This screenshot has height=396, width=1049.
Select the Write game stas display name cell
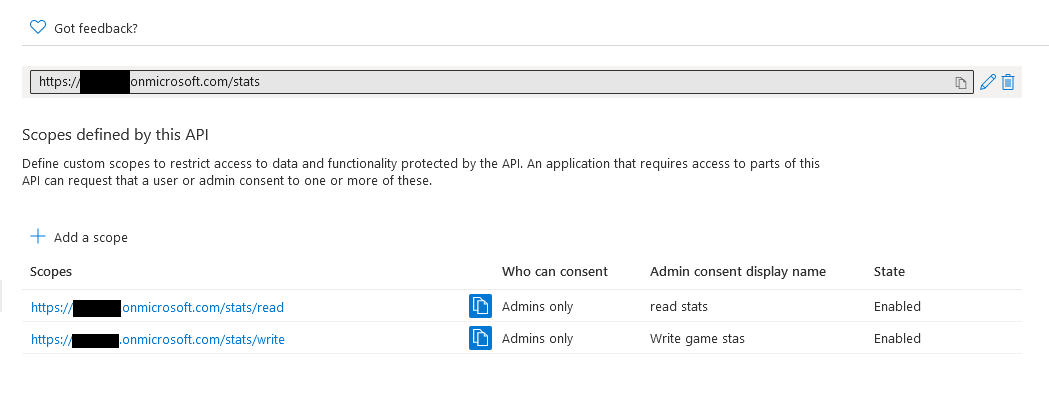697,338
